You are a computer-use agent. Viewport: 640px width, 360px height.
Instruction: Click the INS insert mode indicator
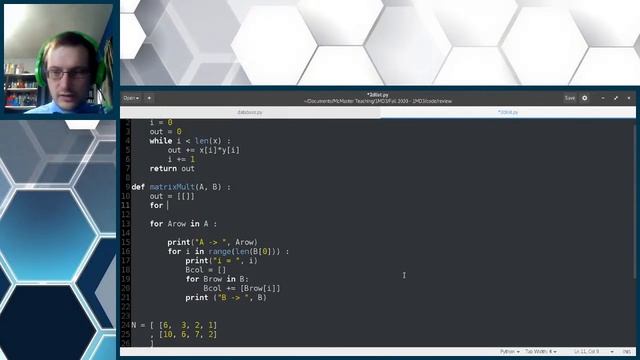627,351
